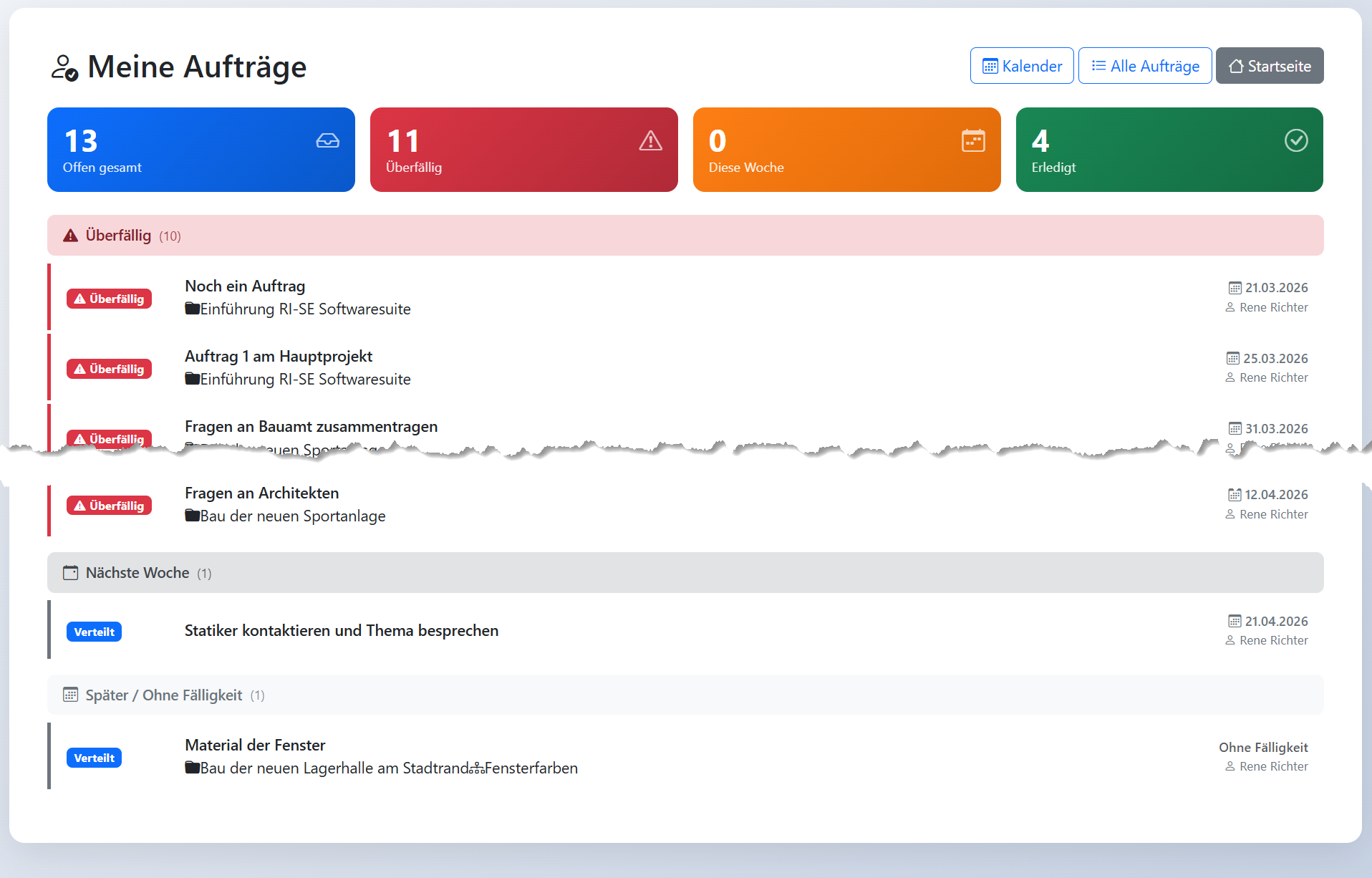Select the green Erledigt card
Screen dimensions: 1372x878
point(1169,150)
